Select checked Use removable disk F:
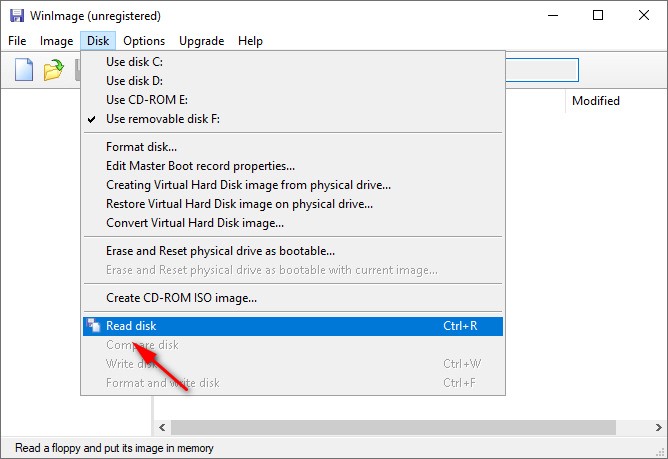This screenshot has width=668, height=459. point(293,119)
